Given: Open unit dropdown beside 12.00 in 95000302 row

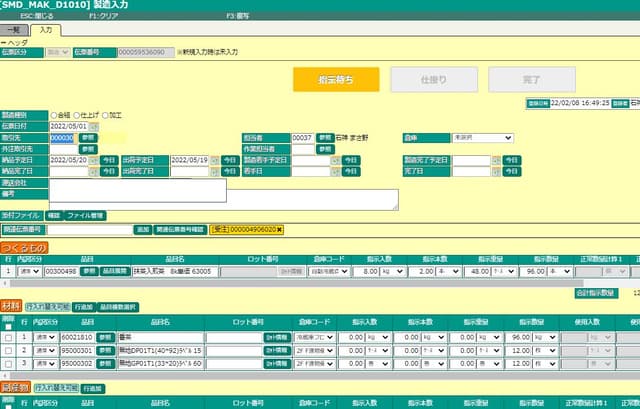Looking at the screenshot, I should click(x=544, y=363).
